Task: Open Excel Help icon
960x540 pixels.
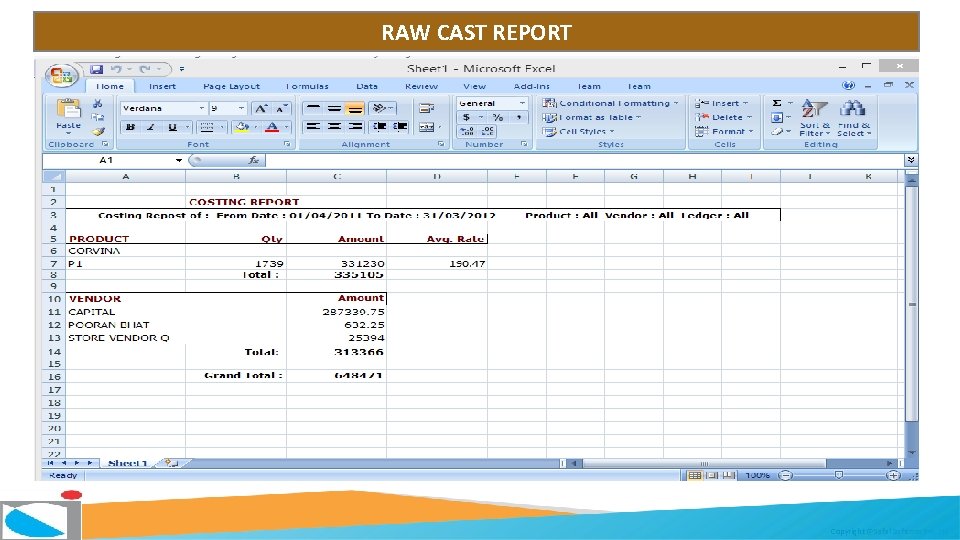Action: [848, 86]
